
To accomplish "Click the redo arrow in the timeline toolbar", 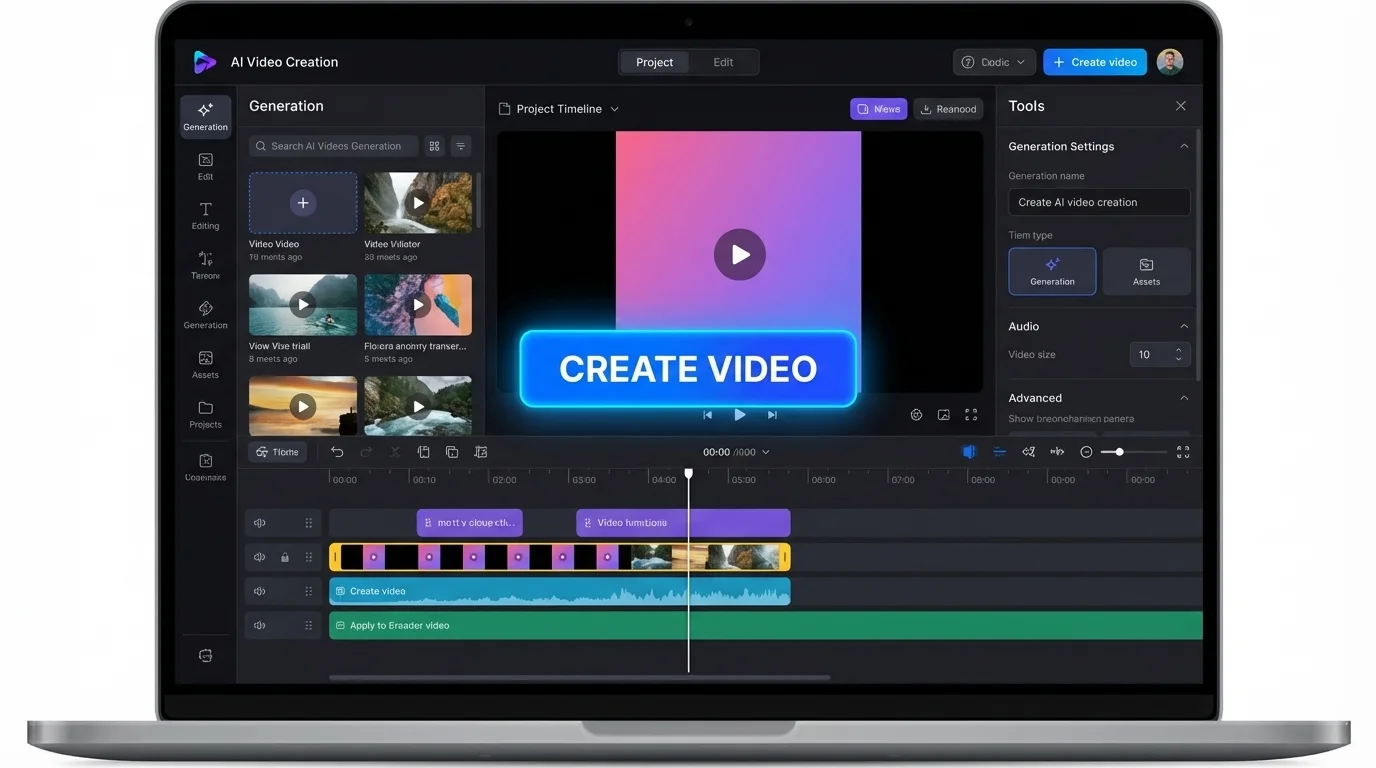I will coord(365,451).
